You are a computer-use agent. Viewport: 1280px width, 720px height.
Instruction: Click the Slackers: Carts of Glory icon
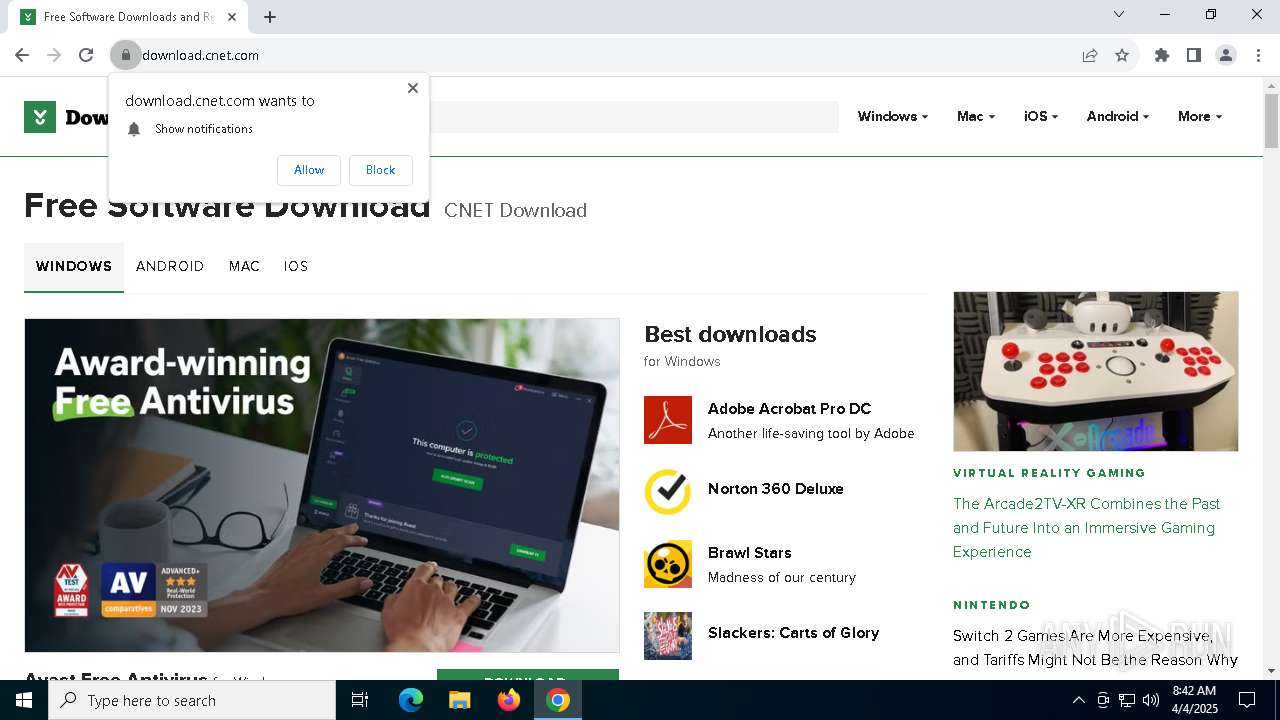pos(668,636)
